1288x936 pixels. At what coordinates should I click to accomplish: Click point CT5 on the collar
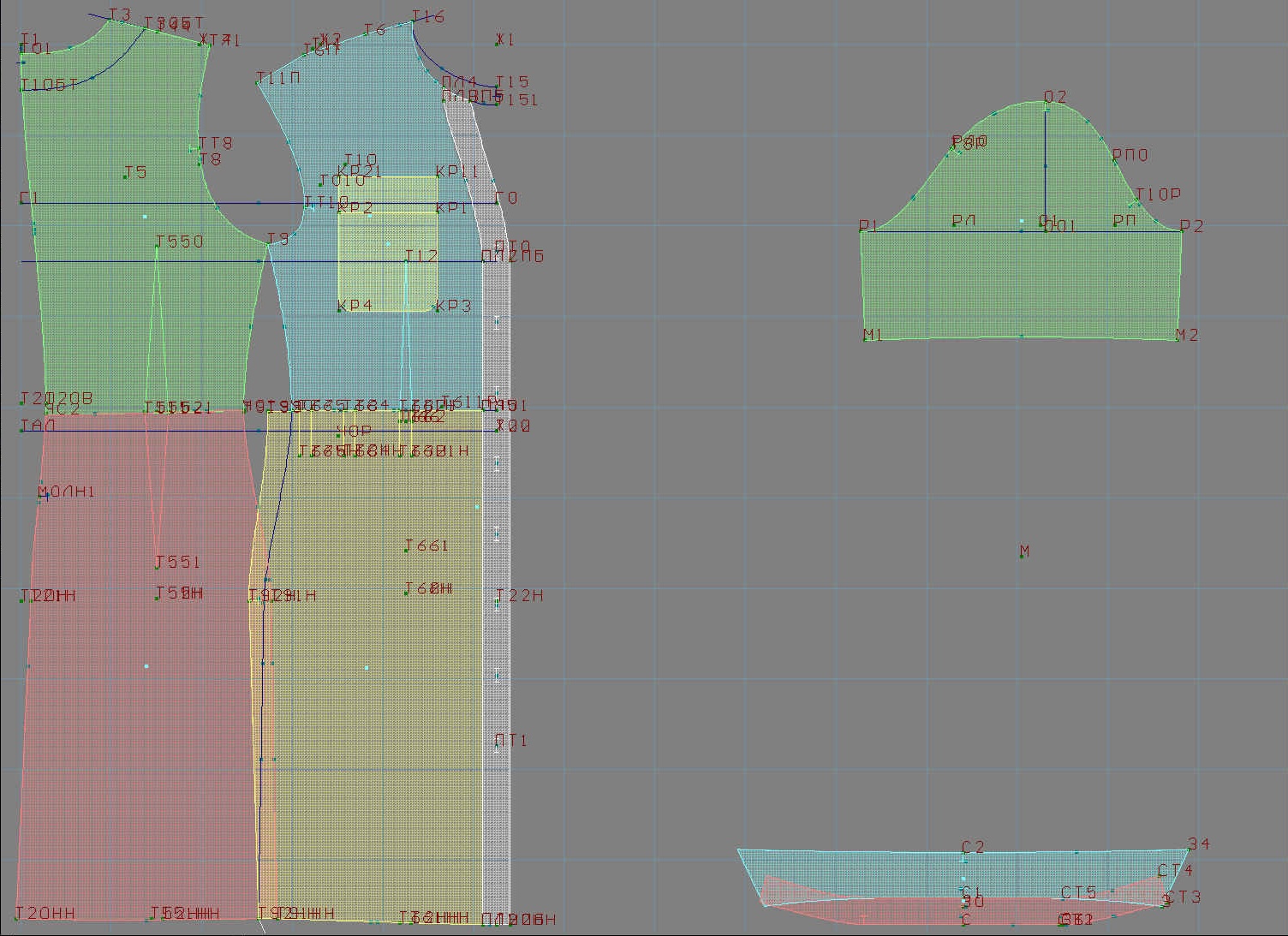pyautogui.click(x=1064, y=897)
